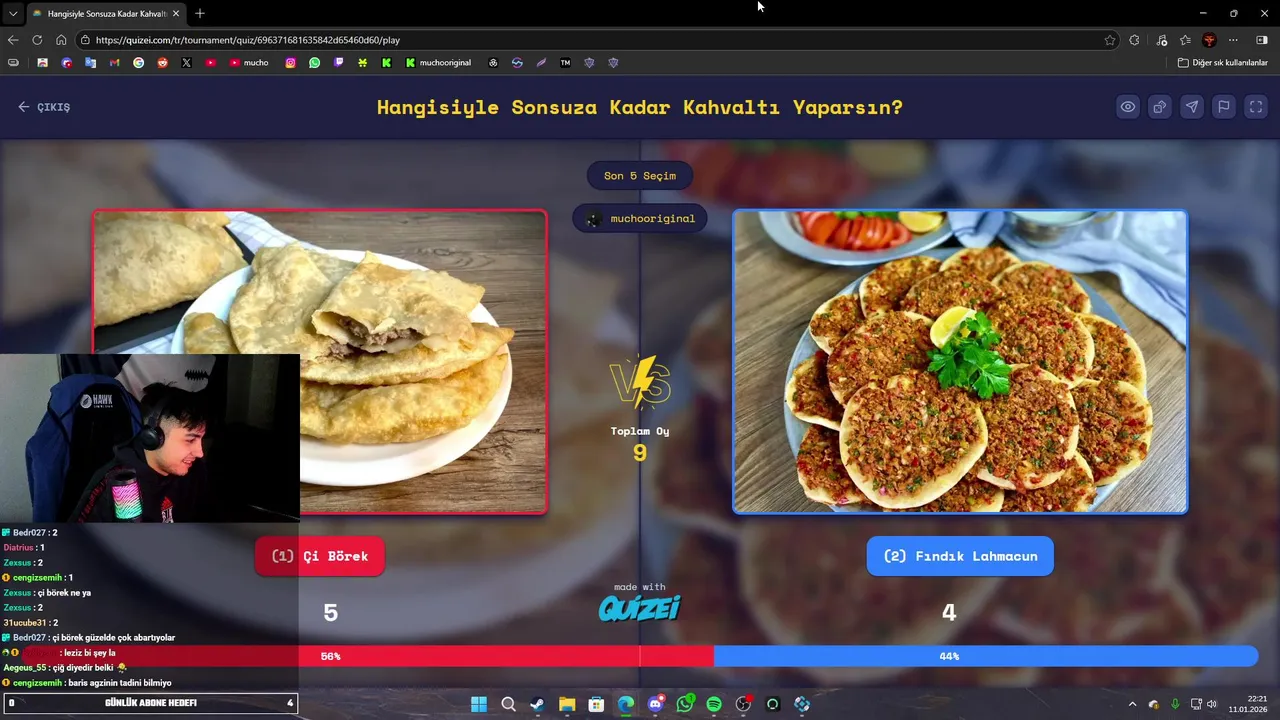
Task: Open browser extensions puzzle icon
Action: 1134,40
